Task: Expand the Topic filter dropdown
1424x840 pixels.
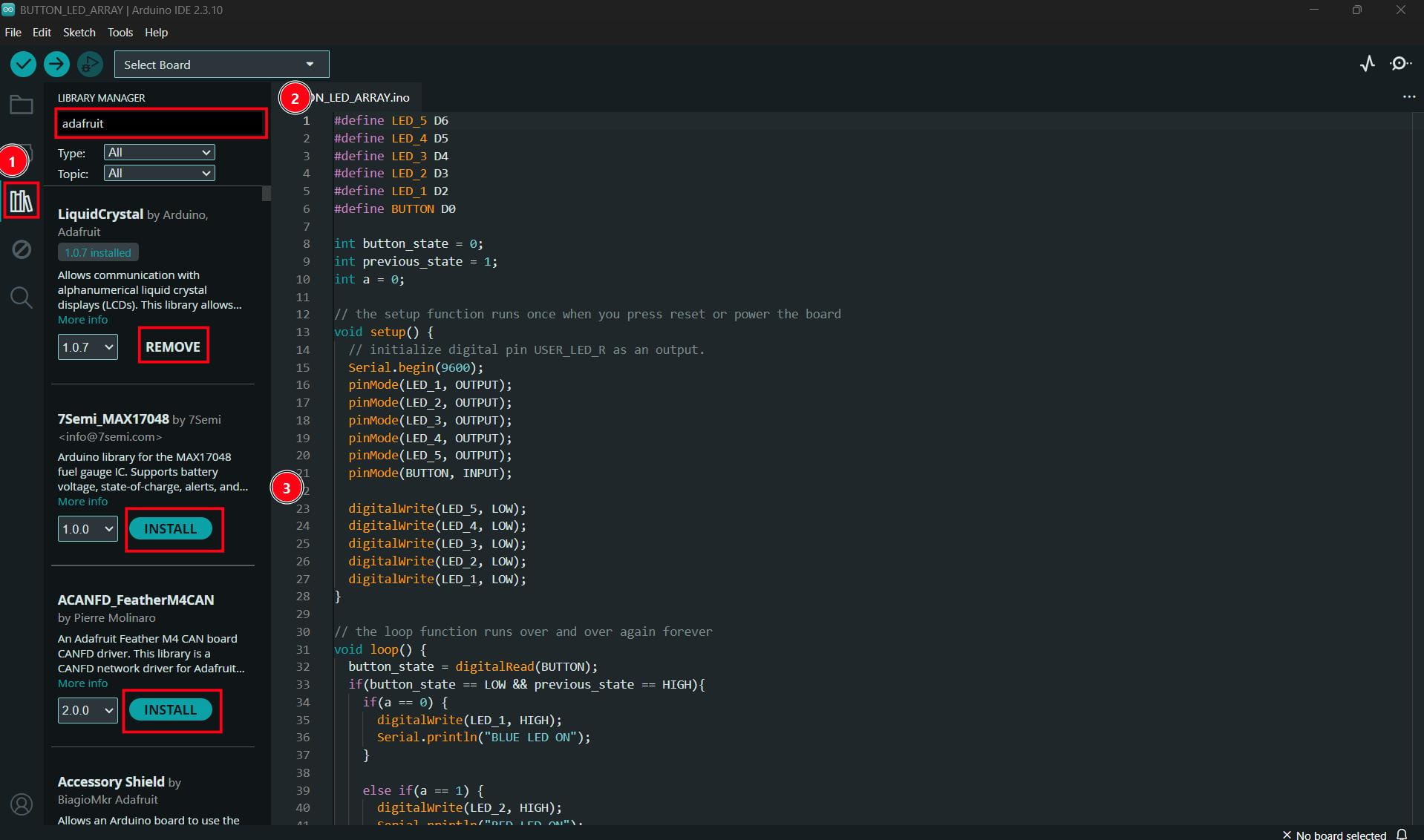Action: tap(159, 173)
